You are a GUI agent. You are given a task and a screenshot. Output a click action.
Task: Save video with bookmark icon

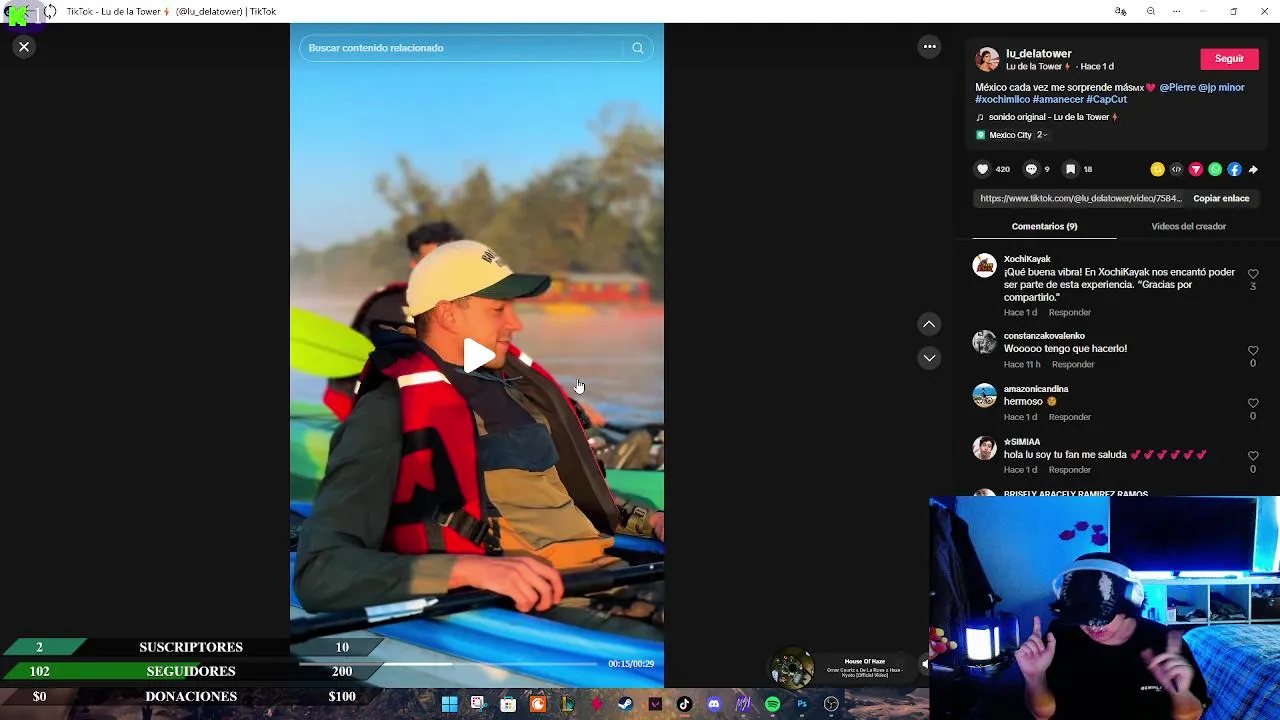pos(1070,169)
